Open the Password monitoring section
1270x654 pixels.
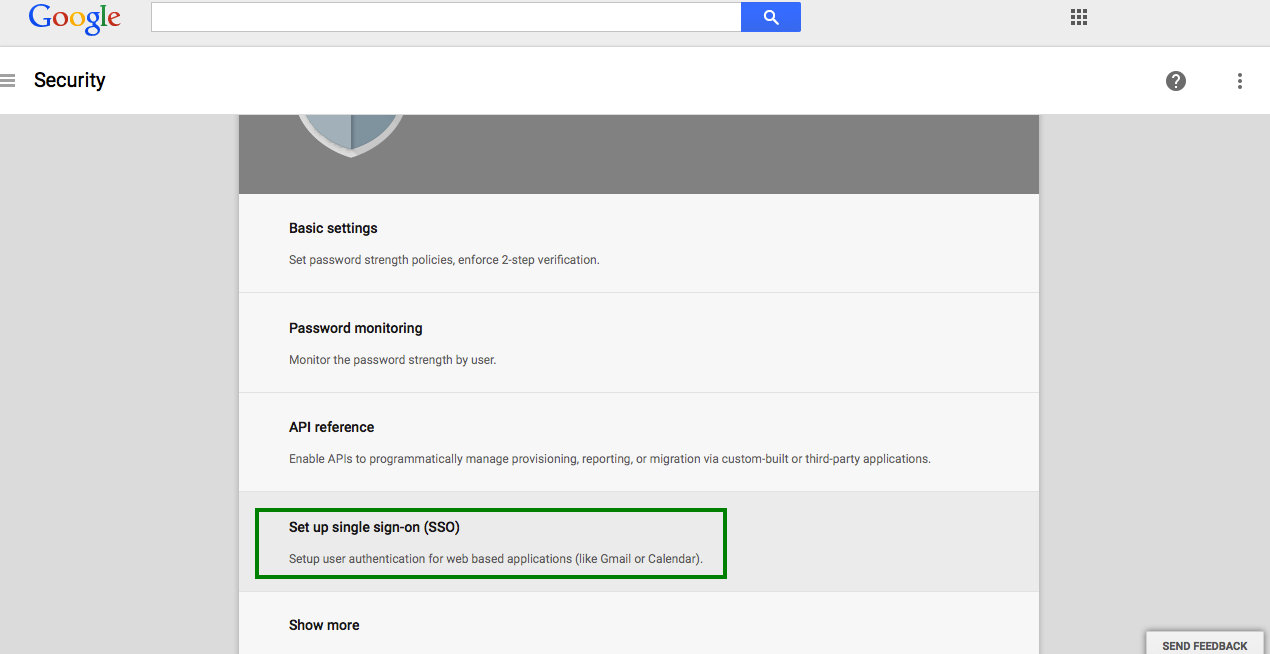355,328
